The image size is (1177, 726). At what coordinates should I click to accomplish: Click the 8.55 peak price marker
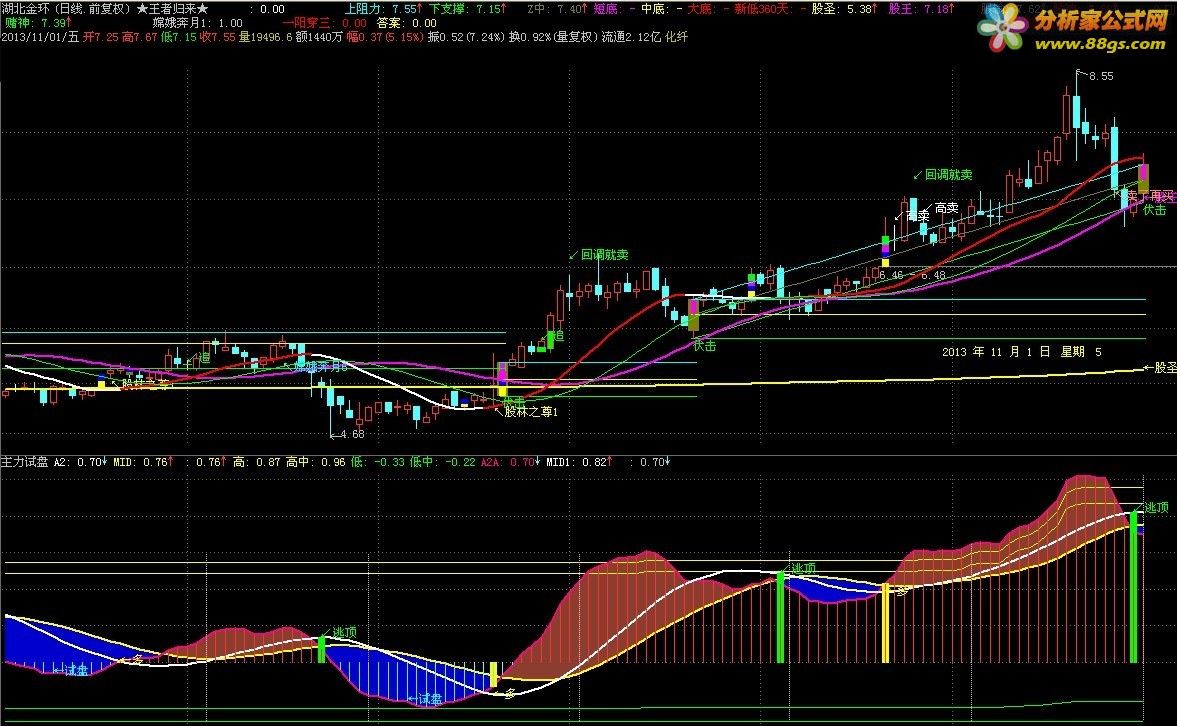[1101, 76]
